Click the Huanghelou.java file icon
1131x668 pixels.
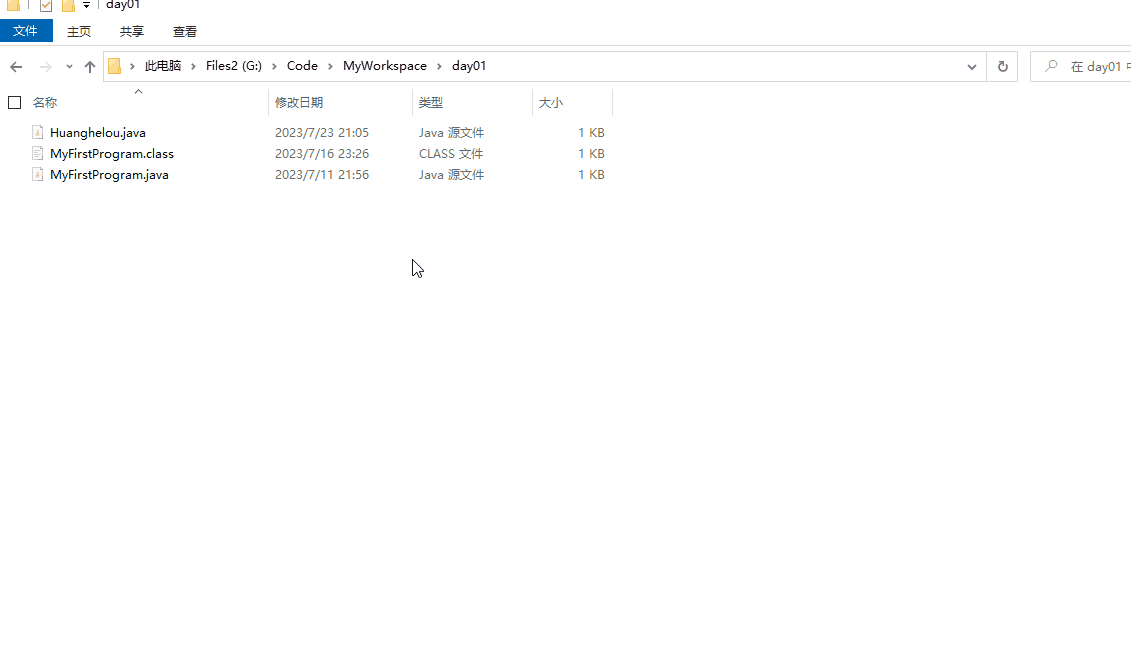(x=38, y=133)
